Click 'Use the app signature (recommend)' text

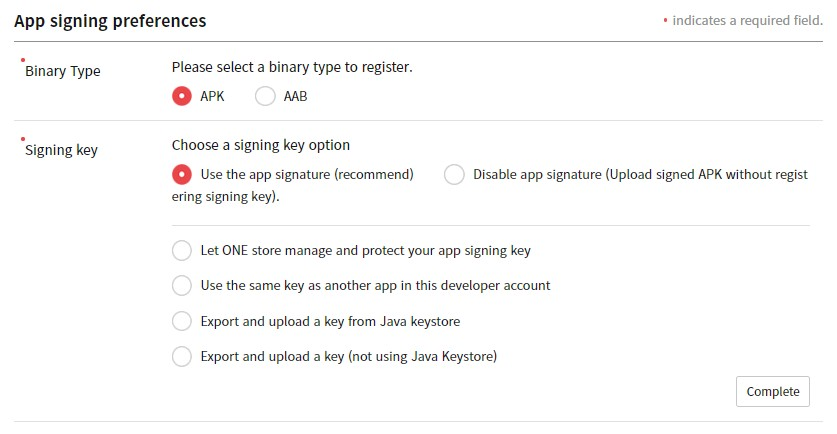pyautogui.click(x=307, y=174)
